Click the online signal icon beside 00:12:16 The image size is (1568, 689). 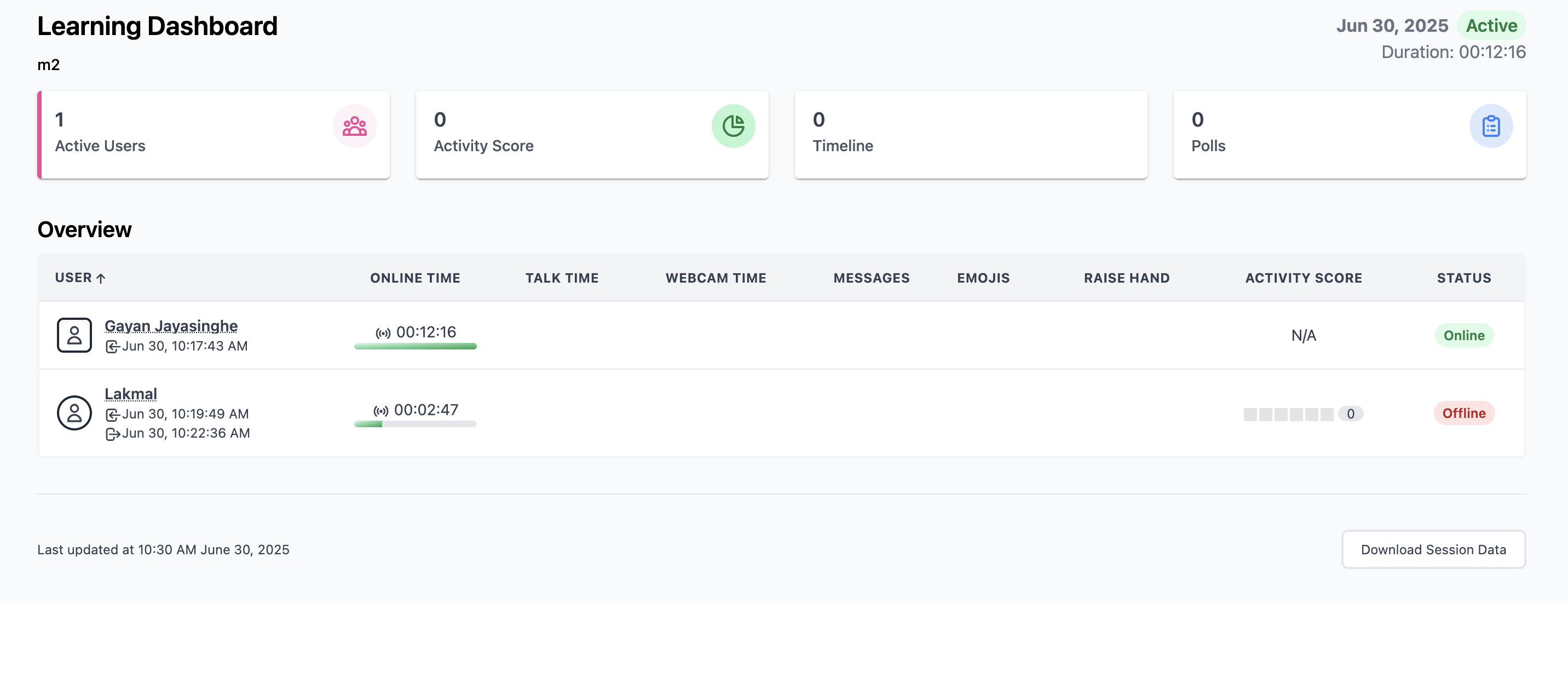point(383,333)
